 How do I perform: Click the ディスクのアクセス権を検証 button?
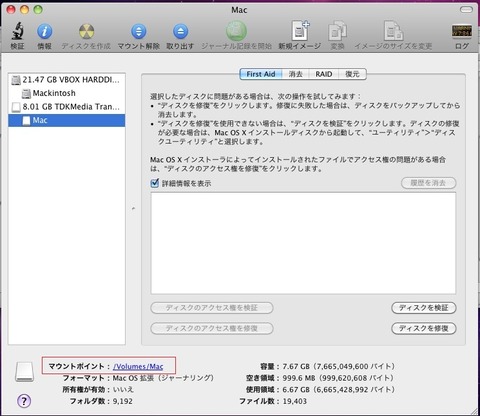212,308
